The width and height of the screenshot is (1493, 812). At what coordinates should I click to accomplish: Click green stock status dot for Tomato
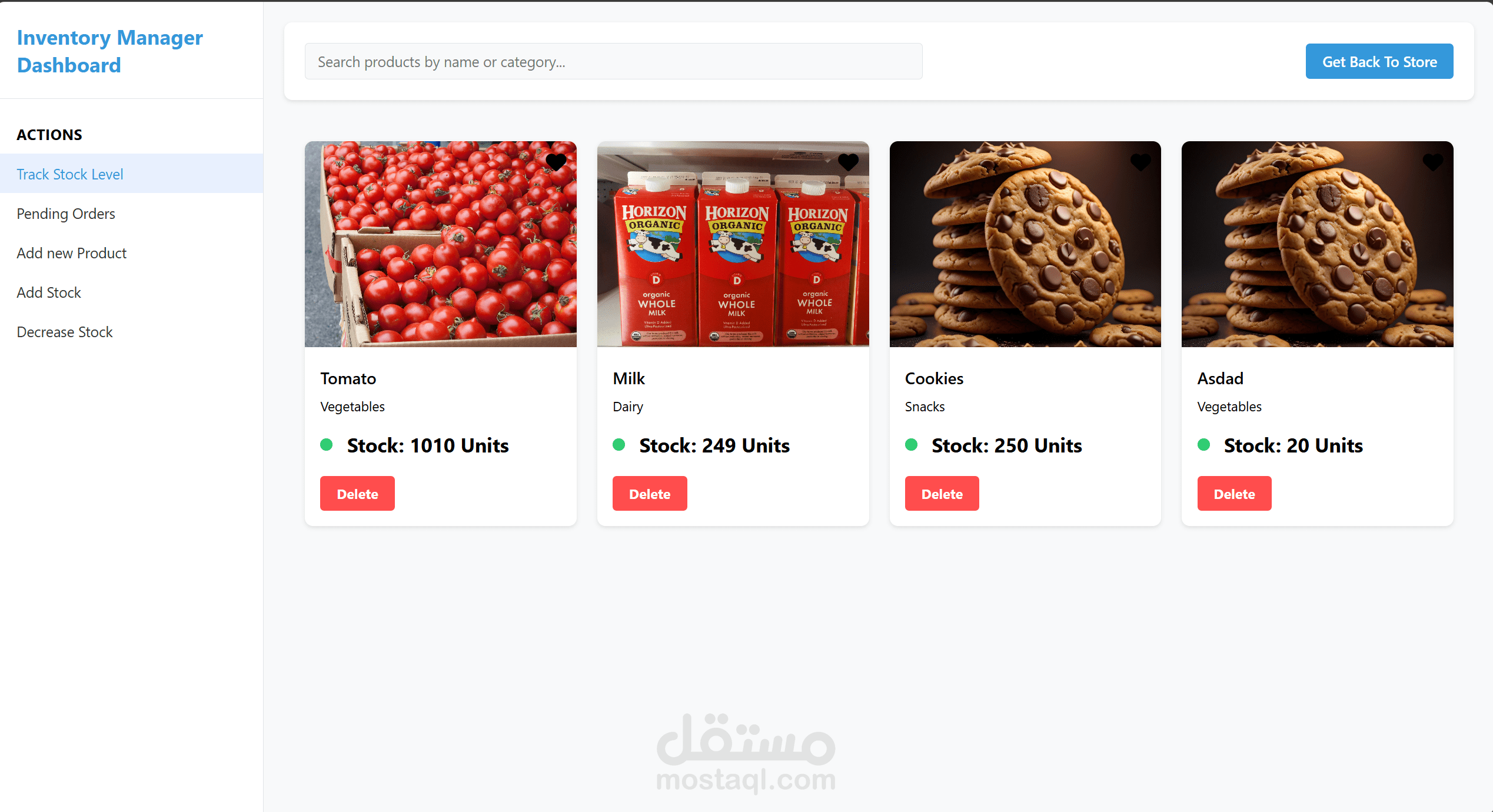tap(327, 445)
